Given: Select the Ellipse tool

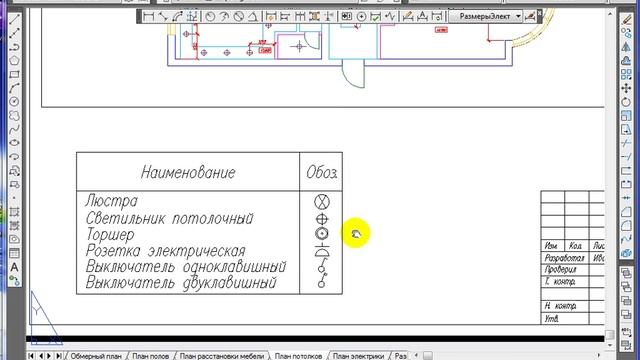Looking at the screenshot, I should [14, 143].
